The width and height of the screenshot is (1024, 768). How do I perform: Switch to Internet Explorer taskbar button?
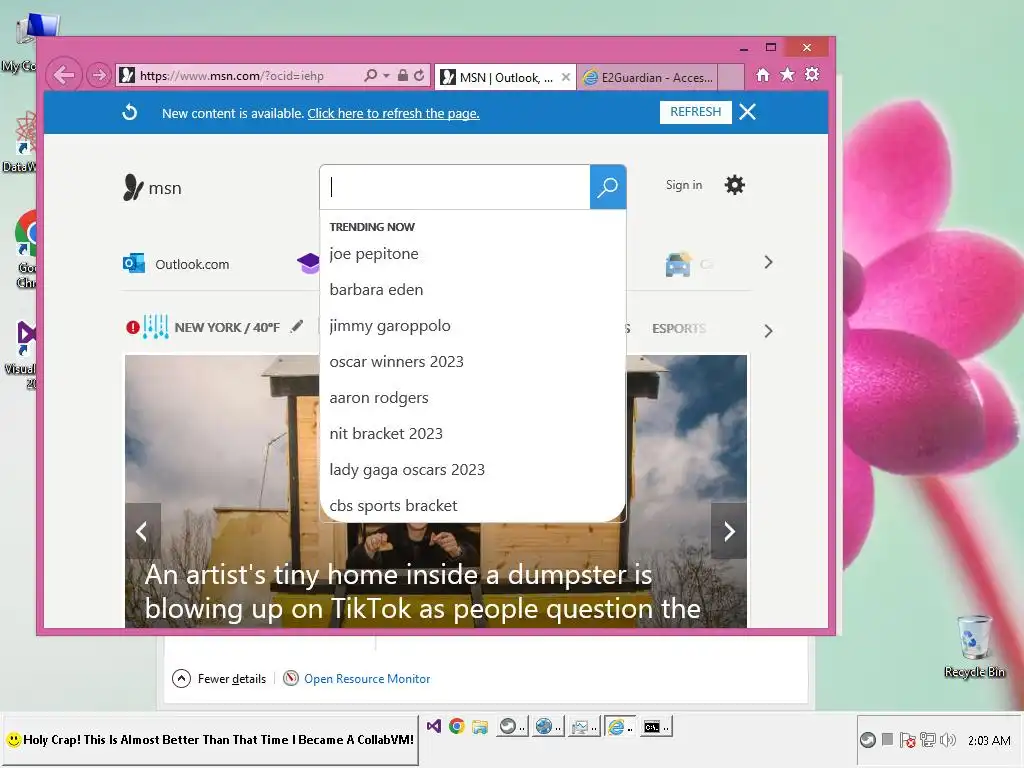coord(619,726)
